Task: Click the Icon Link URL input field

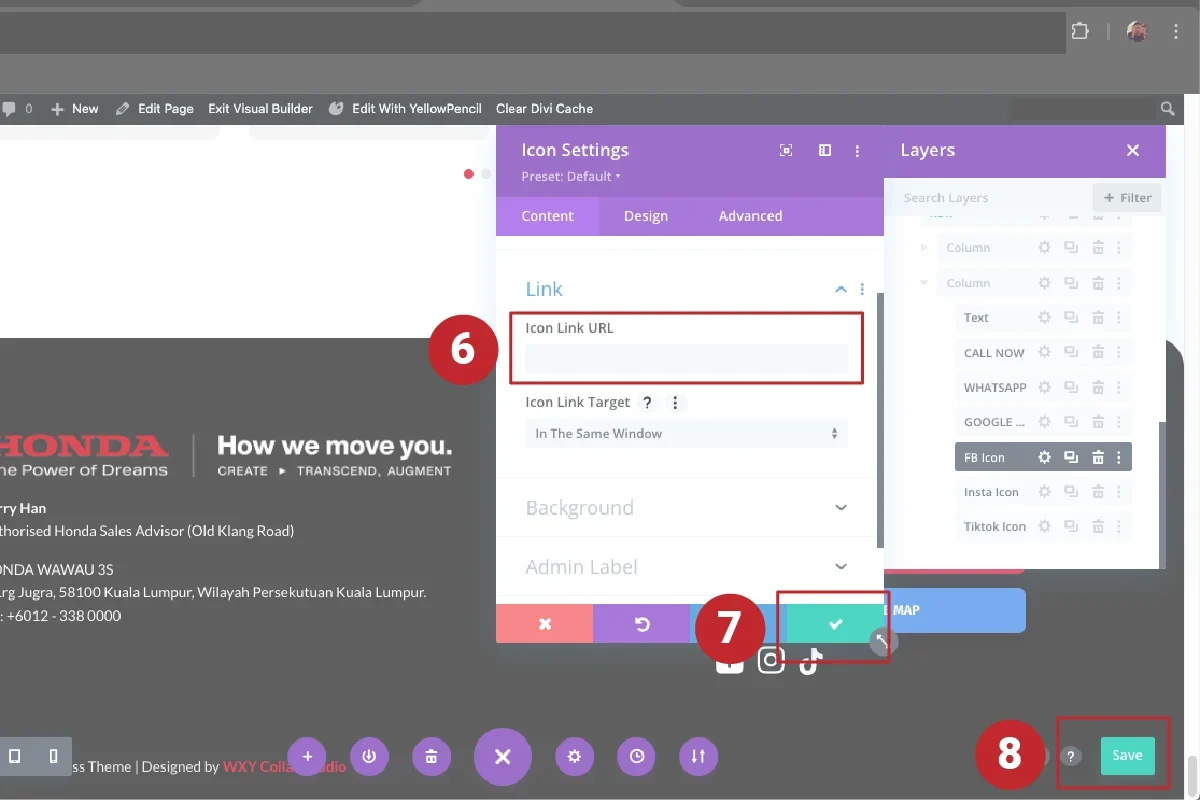Action: [686, 359]
